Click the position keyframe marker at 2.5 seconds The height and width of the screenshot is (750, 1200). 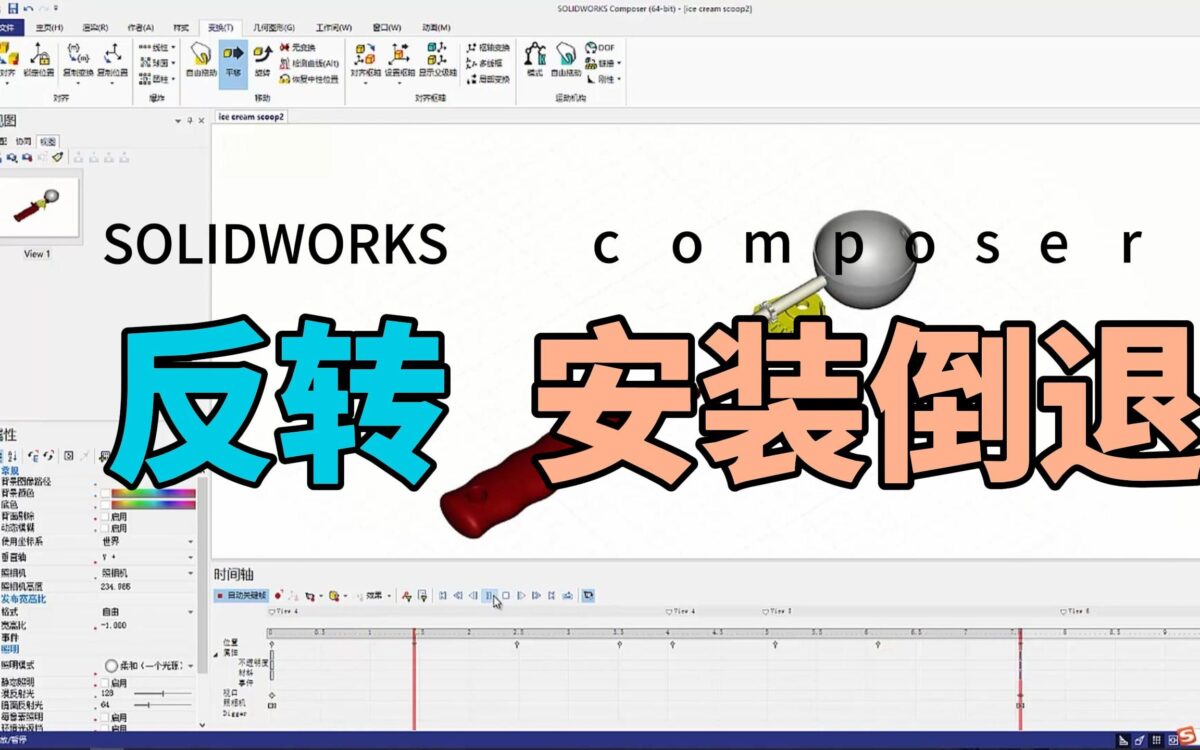517,644
